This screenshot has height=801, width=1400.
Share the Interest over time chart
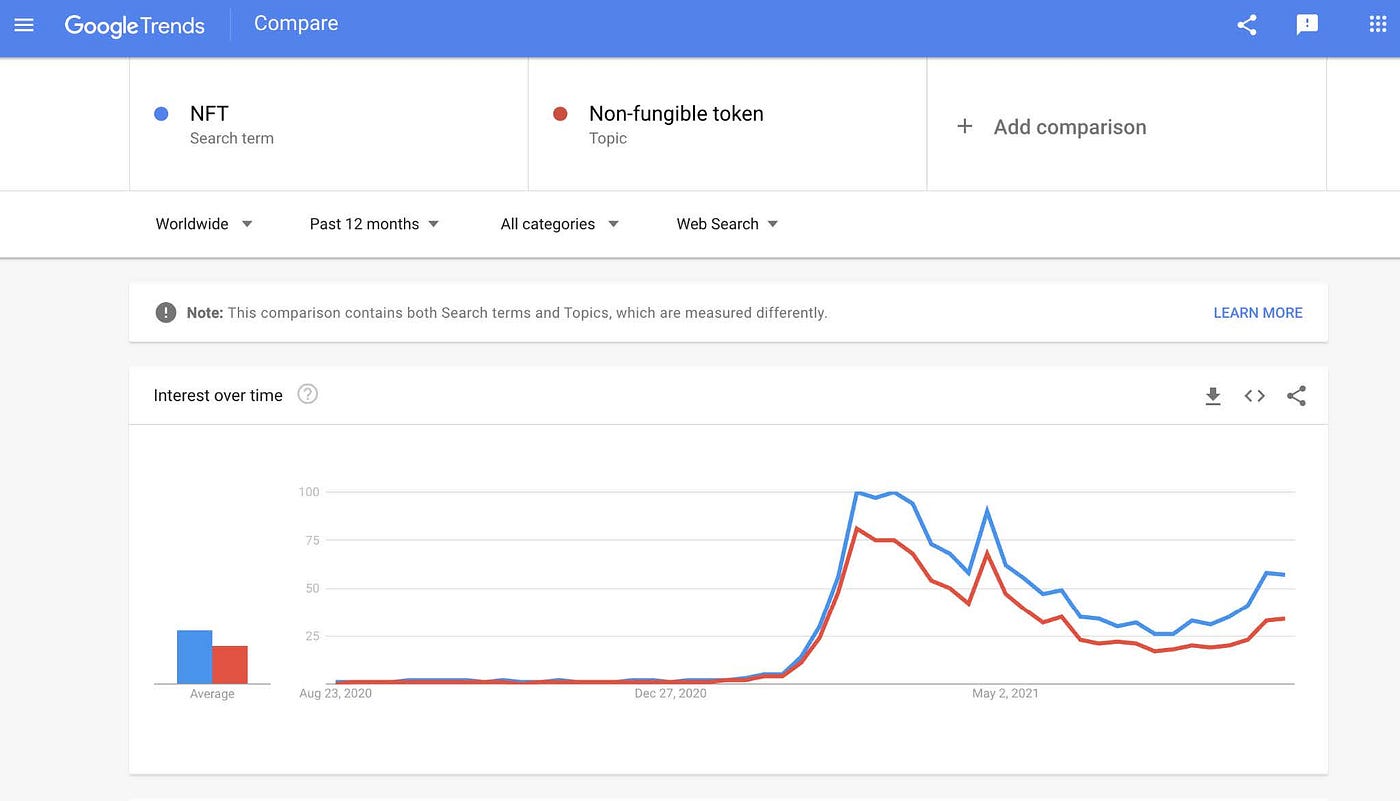(1297, 396)
